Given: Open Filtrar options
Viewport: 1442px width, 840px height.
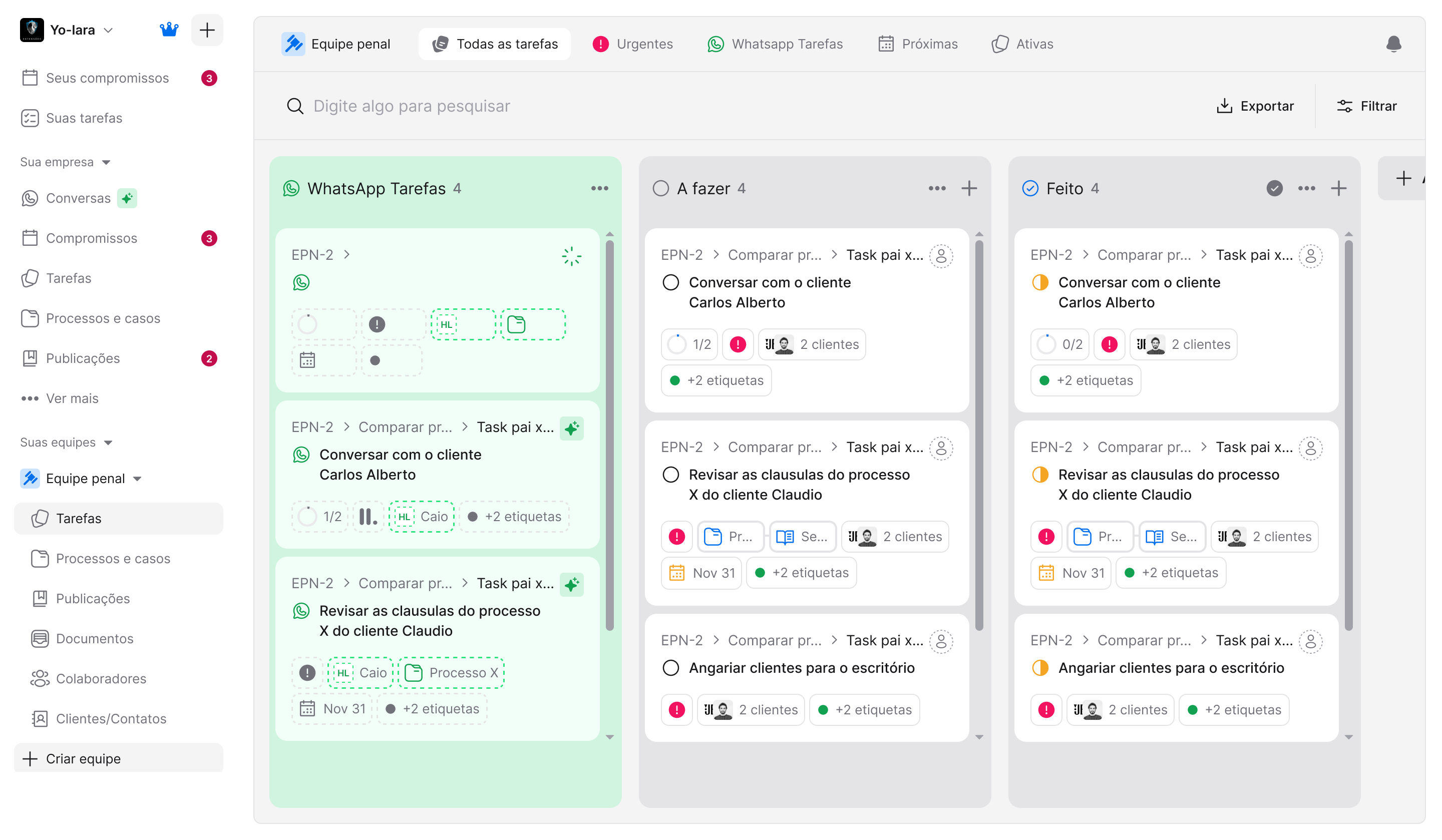Looking at the screenshot, I should 1366,106.
